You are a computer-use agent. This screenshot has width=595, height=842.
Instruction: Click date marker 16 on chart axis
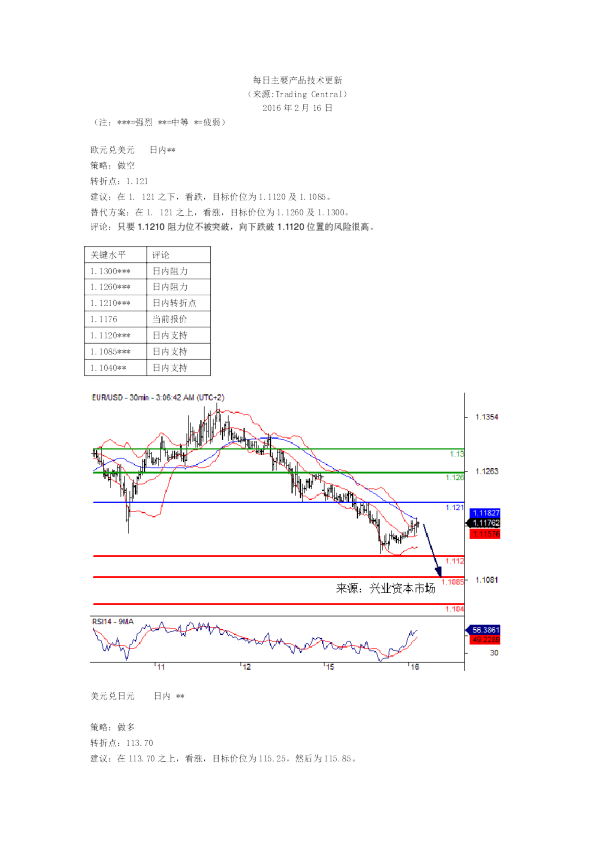coord(414,667)
